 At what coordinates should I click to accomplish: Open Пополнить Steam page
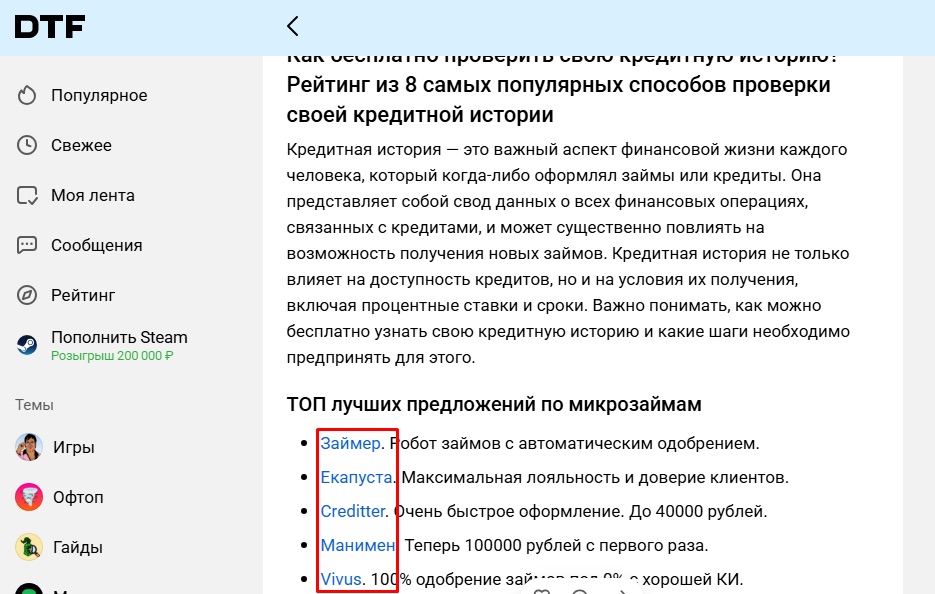[119, 338]
